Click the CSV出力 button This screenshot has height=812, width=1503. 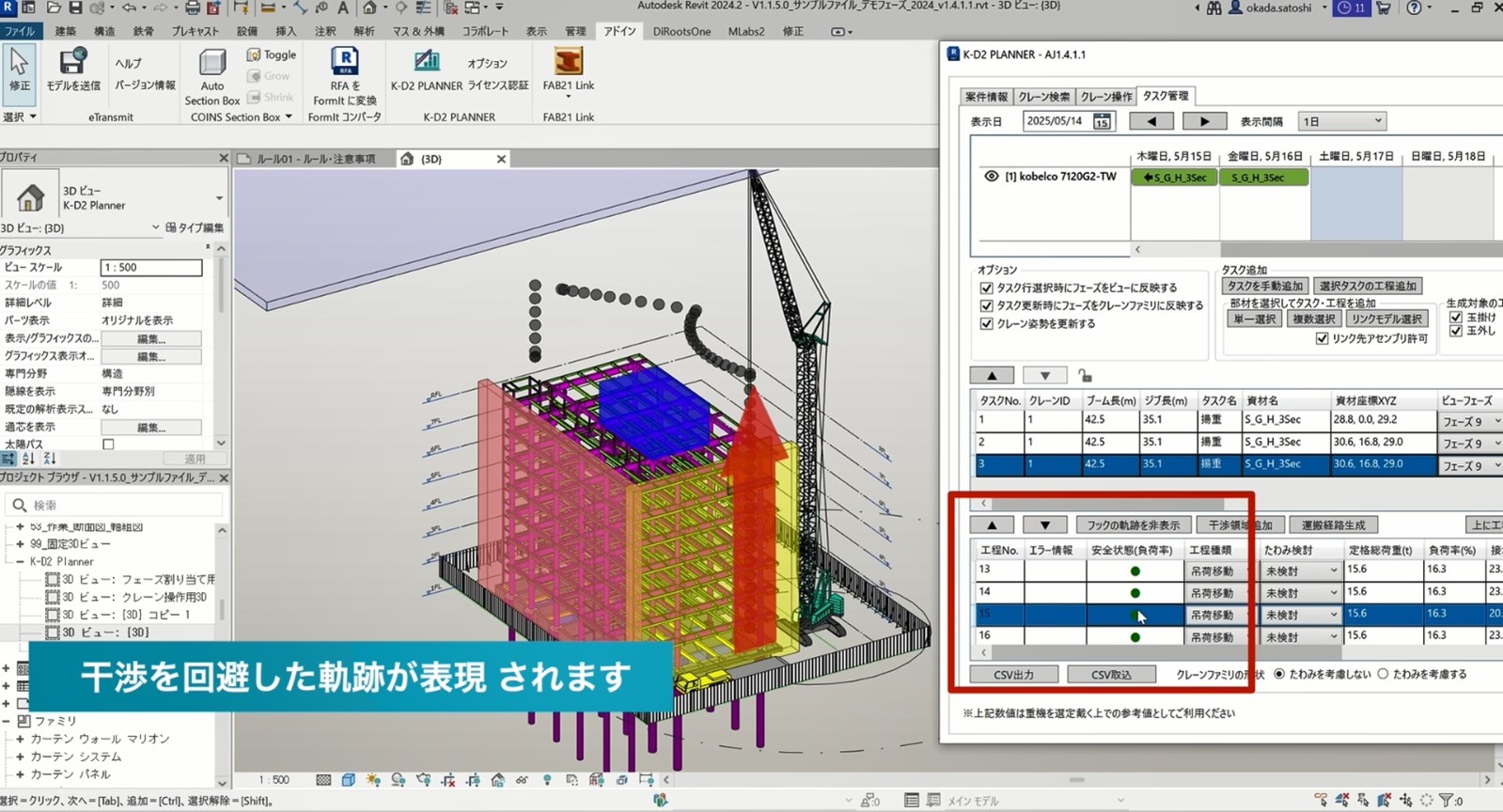point(1013,675)
